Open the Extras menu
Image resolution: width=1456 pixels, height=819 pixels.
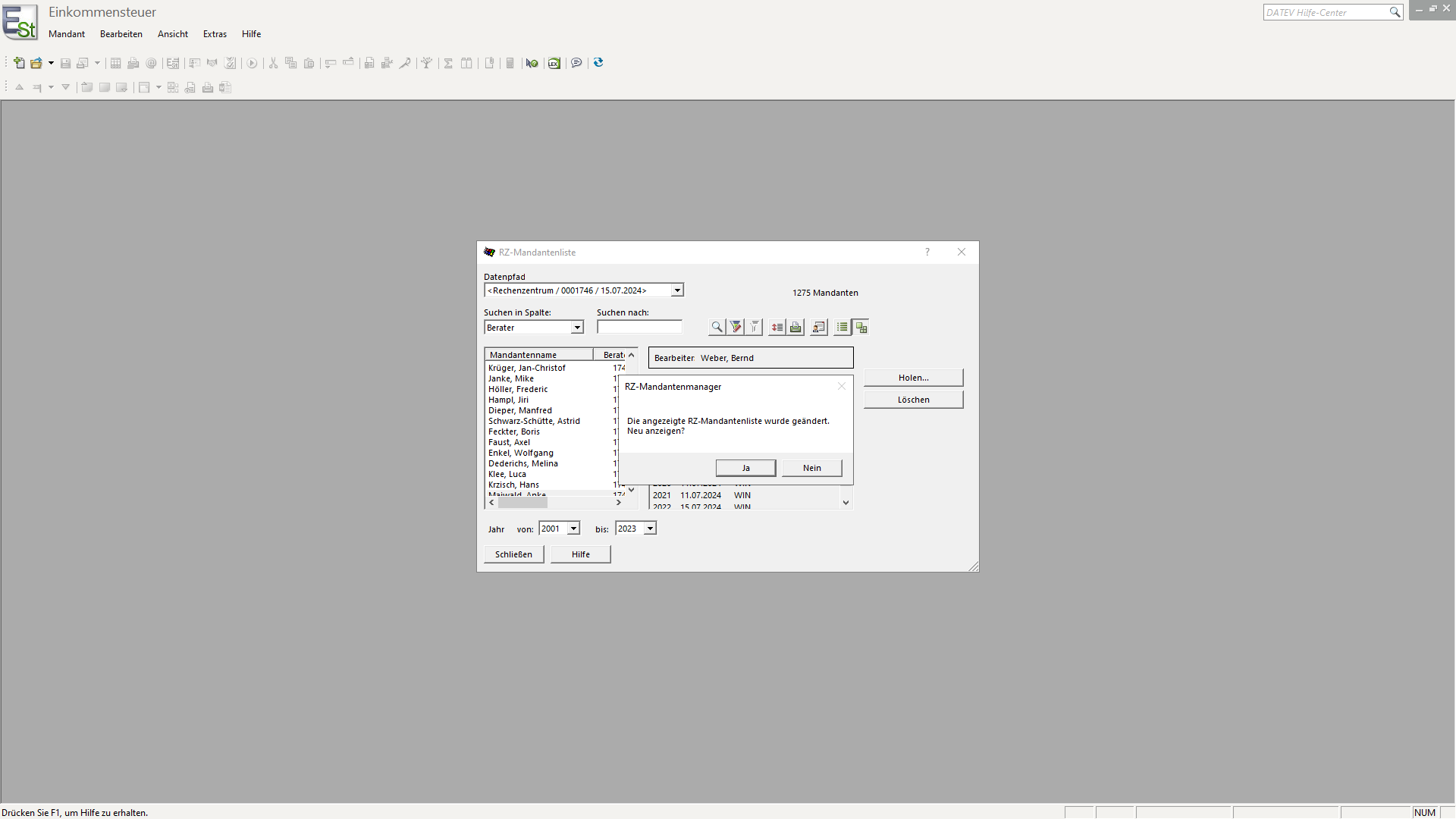pyautogui.click(x=215, y=34)
